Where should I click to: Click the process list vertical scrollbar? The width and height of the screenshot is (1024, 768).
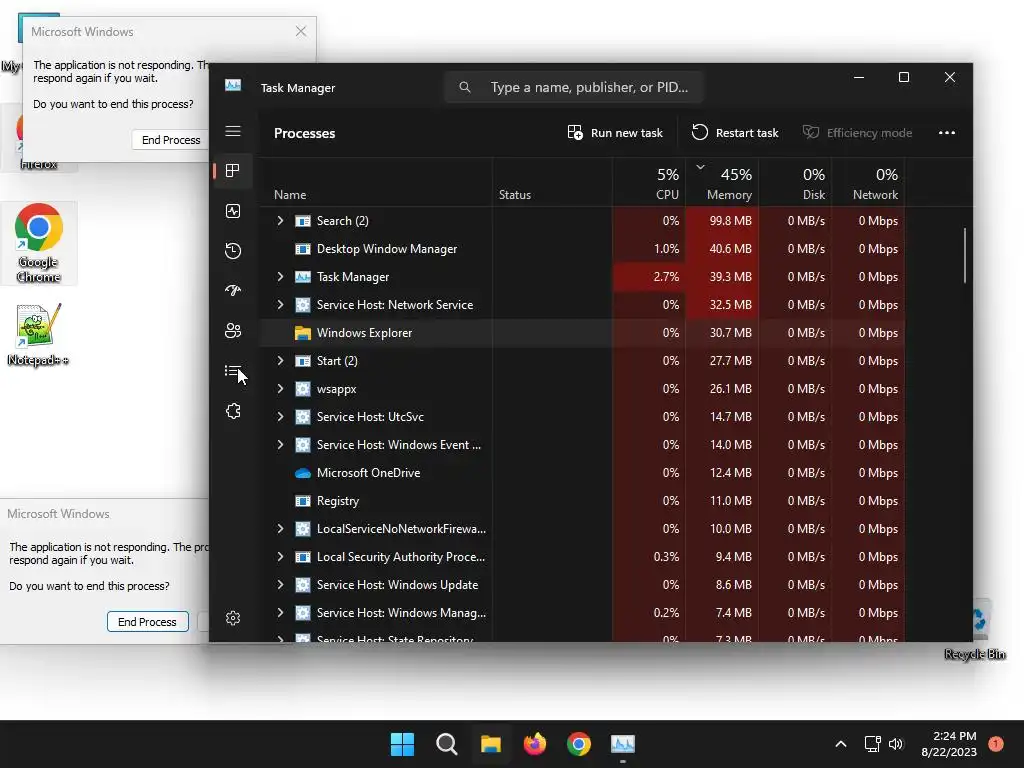pyautogui.click(x=965, y=255)
